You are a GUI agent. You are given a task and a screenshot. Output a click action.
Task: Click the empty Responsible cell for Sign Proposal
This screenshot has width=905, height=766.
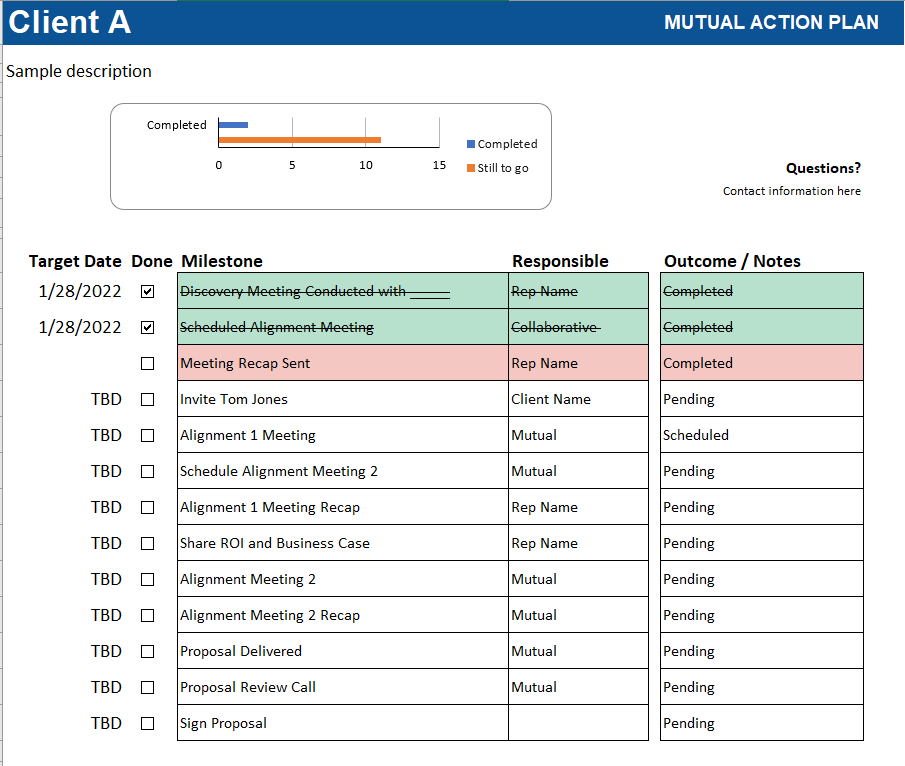coord(578,723)
